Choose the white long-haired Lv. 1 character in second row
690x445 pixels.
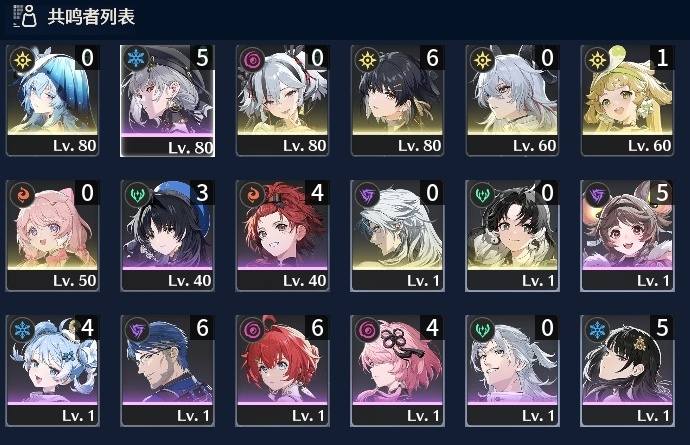tap(397, 235)
